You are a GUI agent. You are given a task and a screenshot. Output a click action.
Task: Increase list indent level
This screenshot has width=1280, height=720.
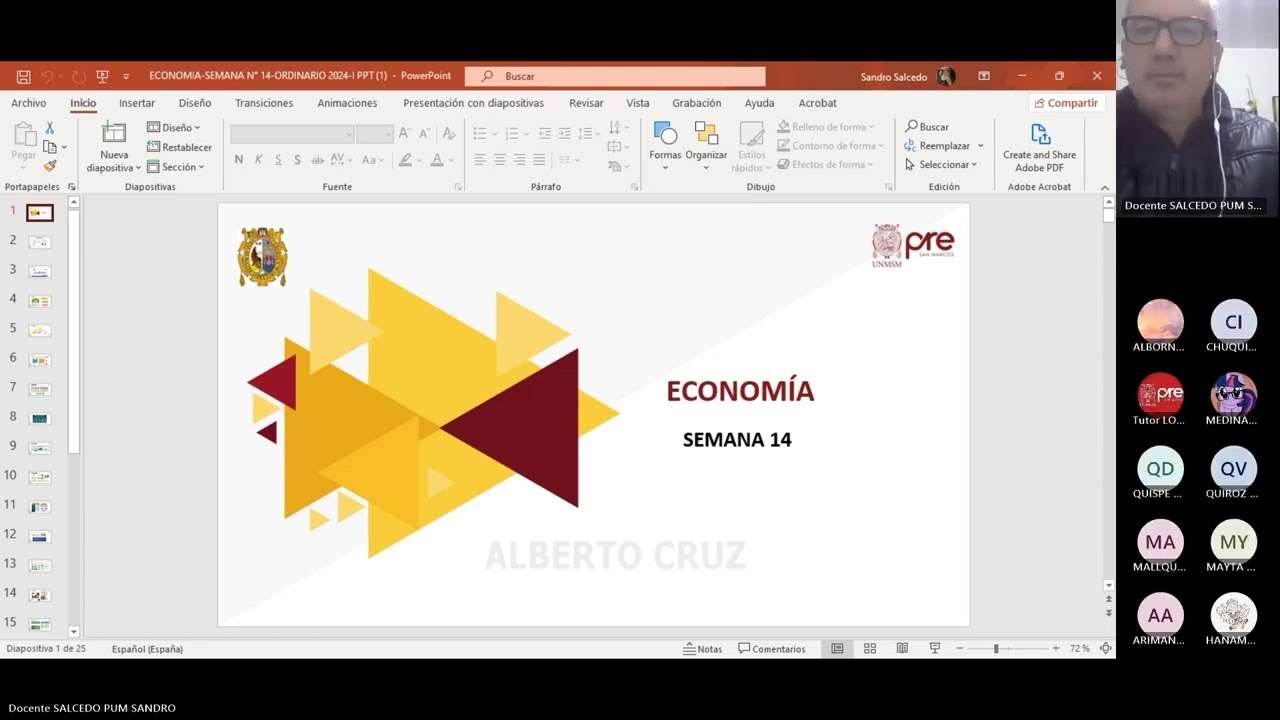coord(564,133)
